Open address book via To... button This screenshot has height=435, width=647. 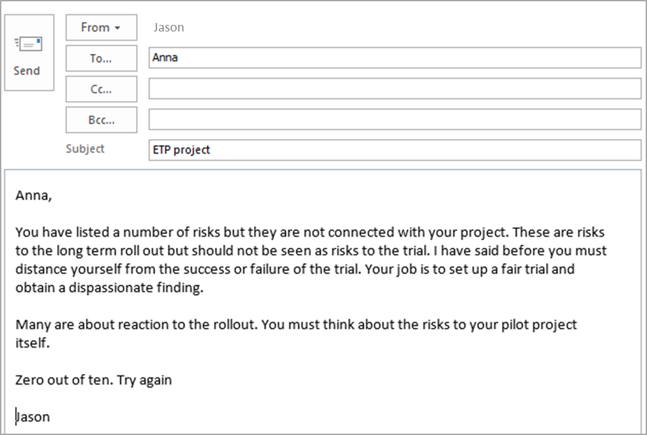[x=101, y=58]
